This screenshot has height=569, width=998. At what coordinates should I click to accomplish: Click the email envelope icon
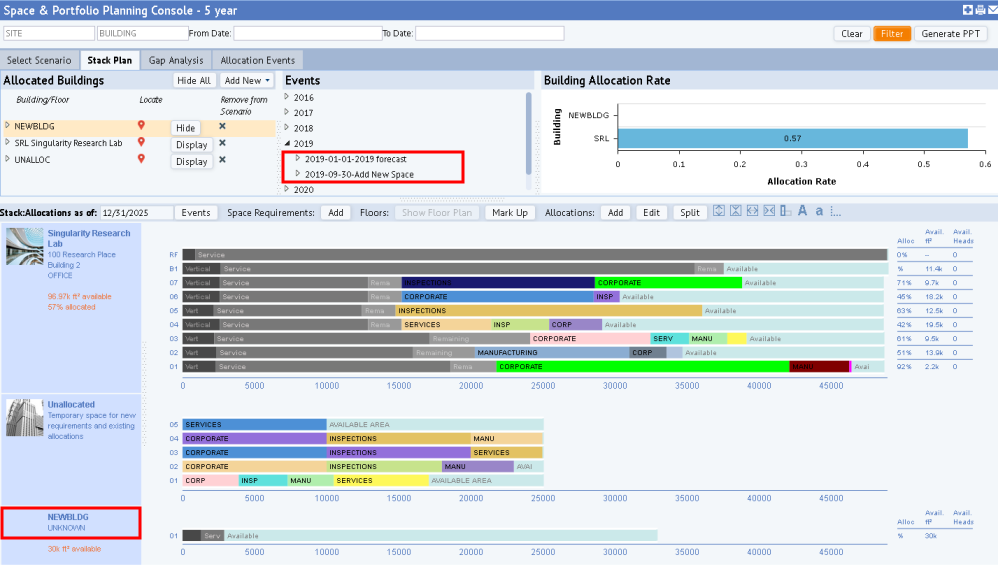coord(991,10)
